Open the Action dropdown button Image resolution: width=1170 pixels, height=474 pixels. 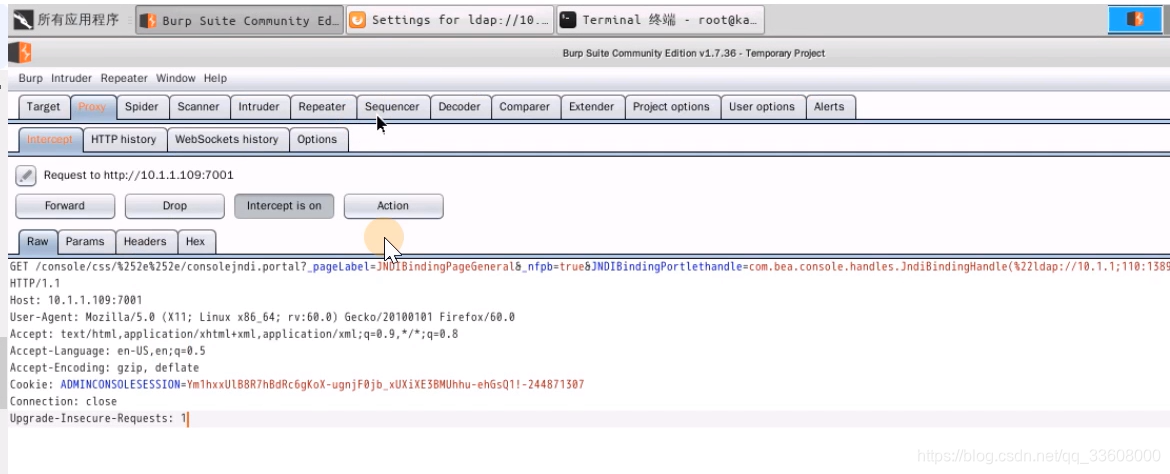pyautogui.click(x=393, y=206)
